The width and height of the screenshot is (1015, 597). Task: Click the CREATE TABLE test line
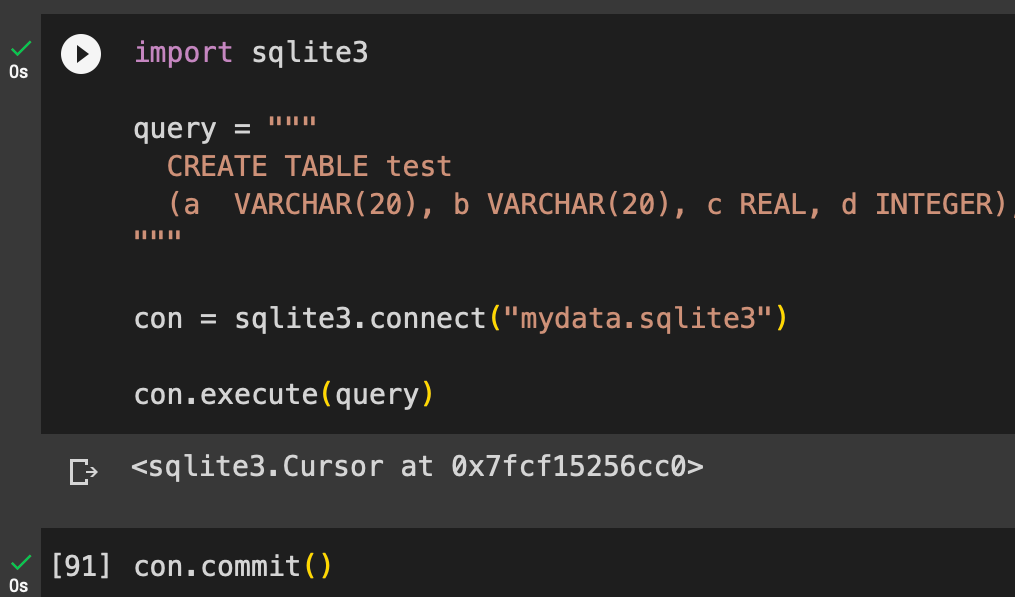(x=309, y=166)
